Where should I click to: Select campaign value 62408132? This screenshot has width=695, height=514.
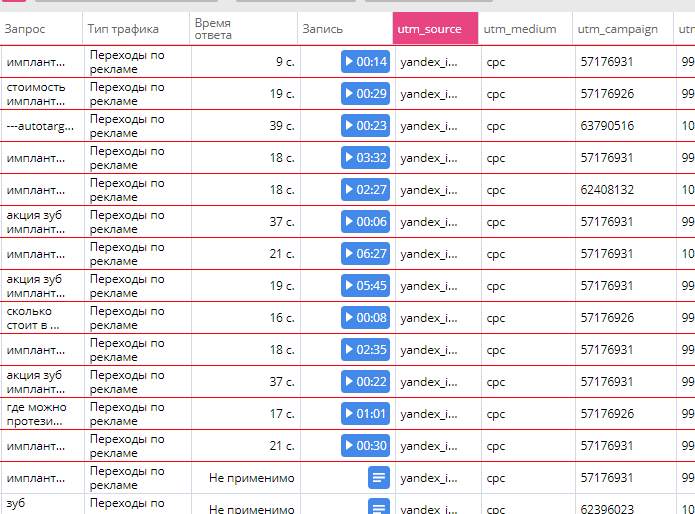coord(607,190)
